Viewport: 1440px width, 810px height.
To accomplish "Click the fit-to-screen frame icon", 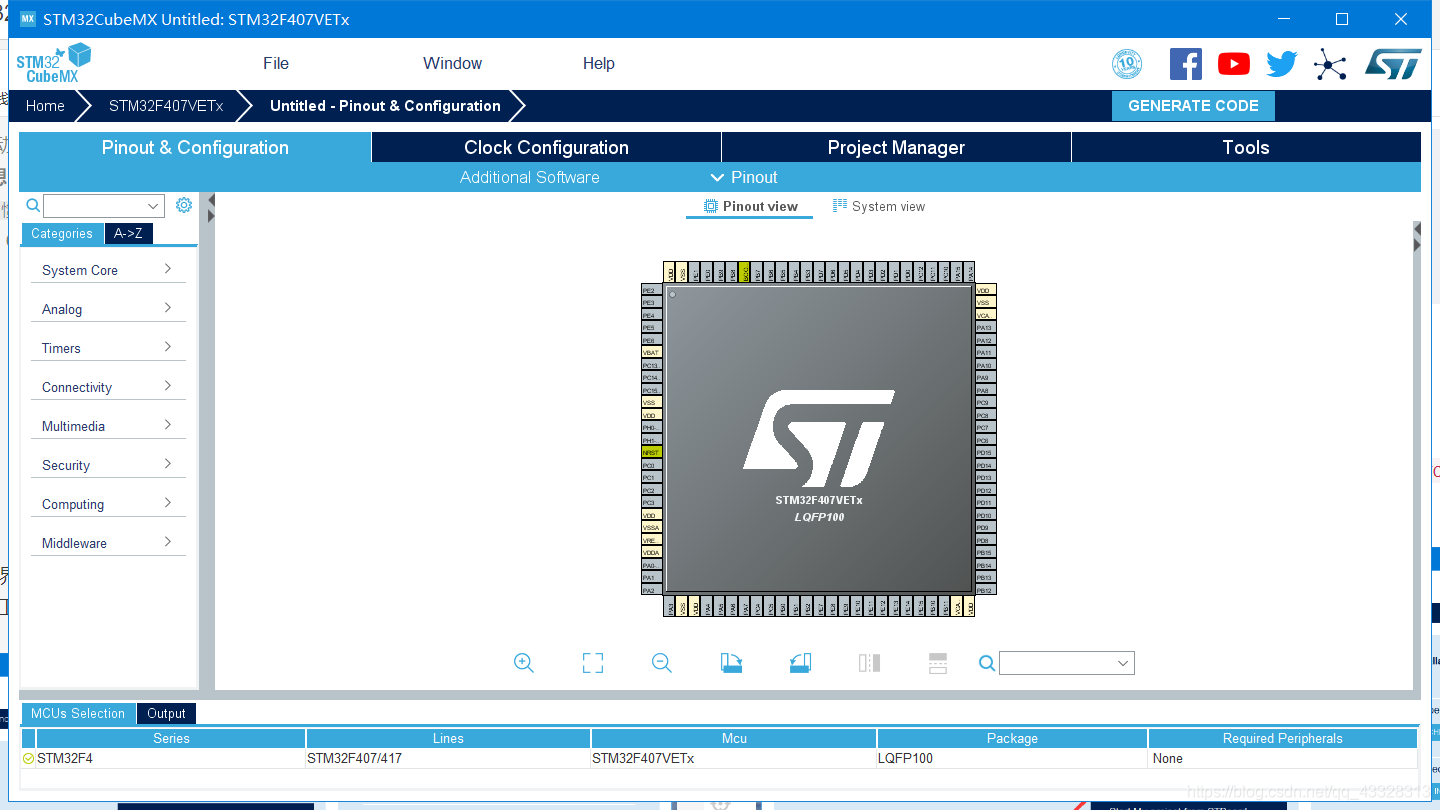I will tap(593, 663).
